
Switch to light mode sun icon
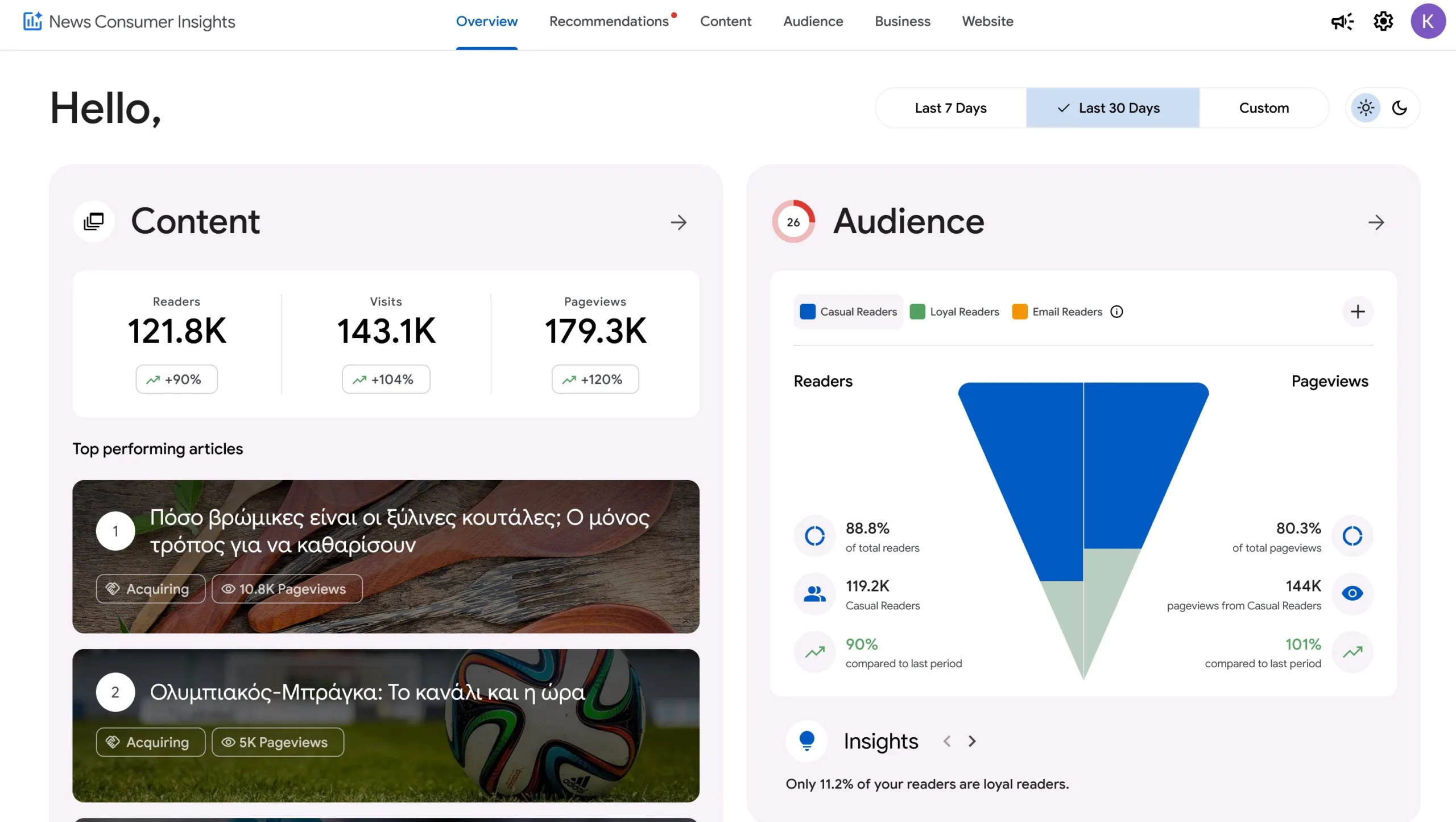click(x=1366, y=108)
